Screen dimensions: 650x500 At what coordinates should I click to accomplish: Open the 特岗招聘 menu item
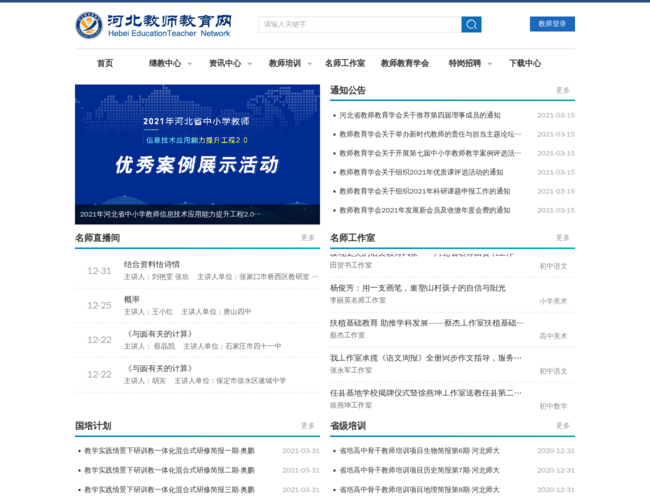point(465,63)
